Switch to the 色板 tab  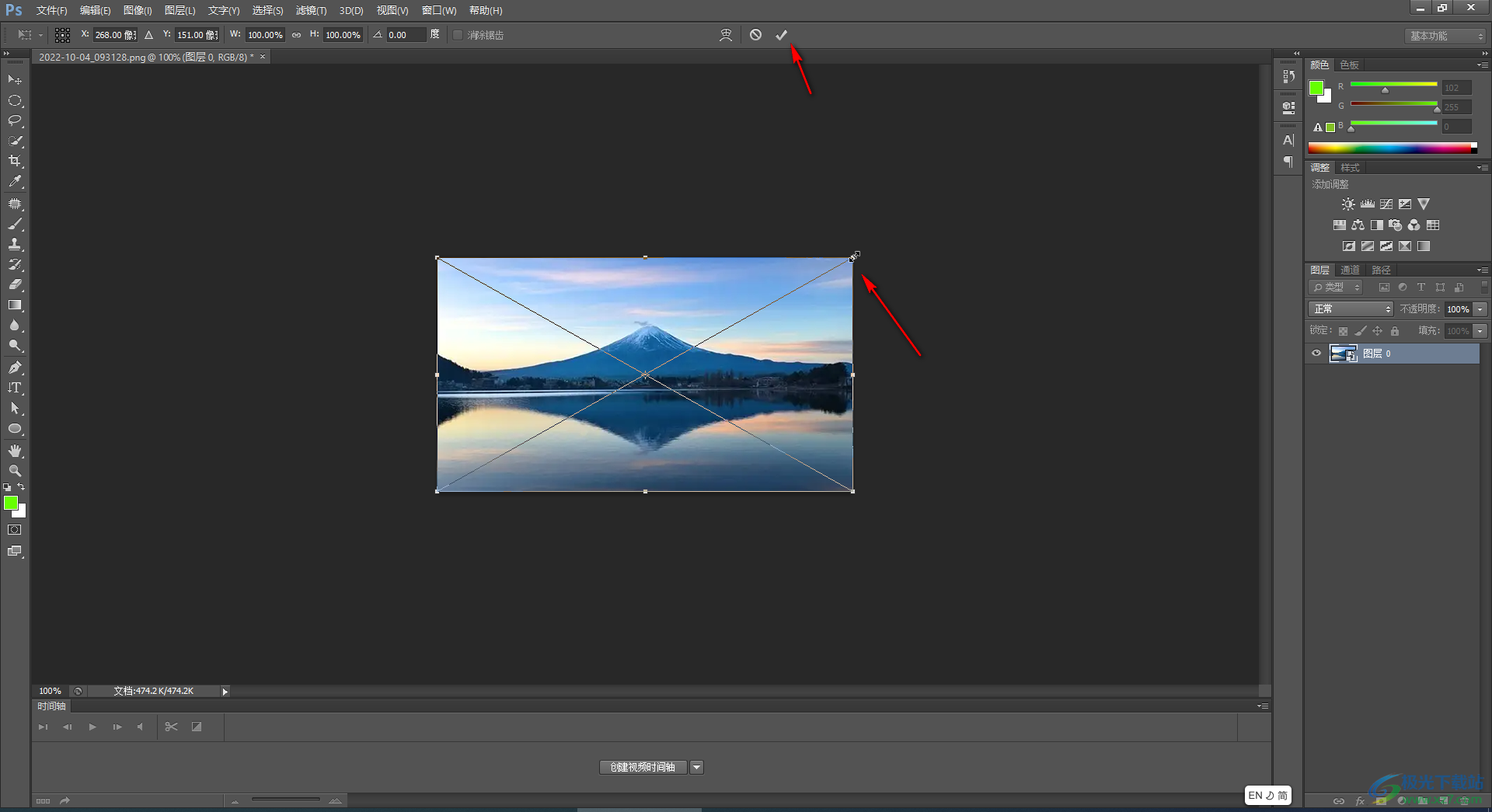(x=1350, y=65)
